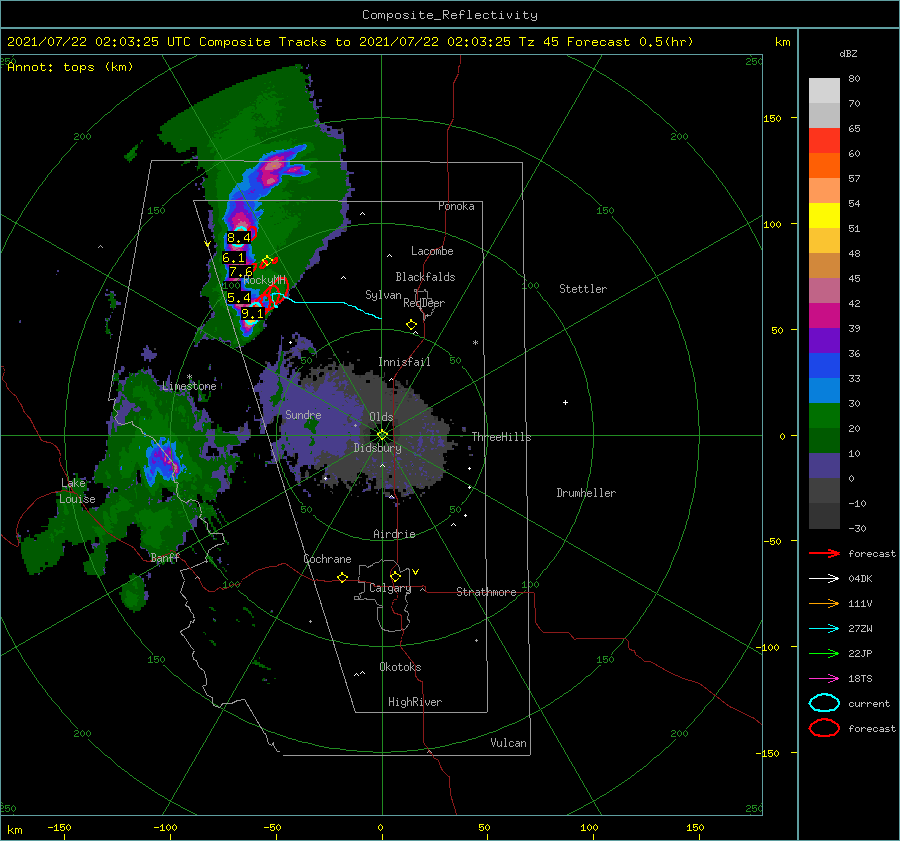Click the HighRiver city label
This screenshot has height=841, width=900.
415,702
